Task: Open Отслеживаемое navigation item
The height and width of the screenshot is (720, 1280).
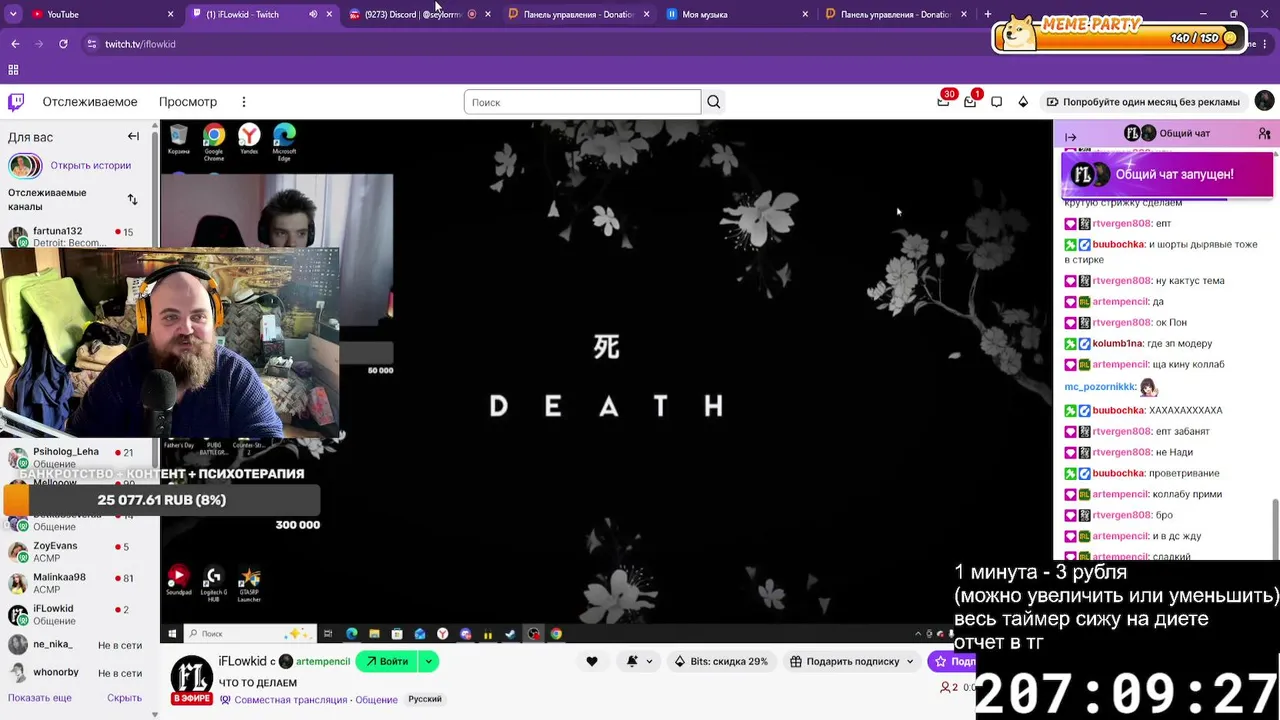Action: click(x=90, y=102)
